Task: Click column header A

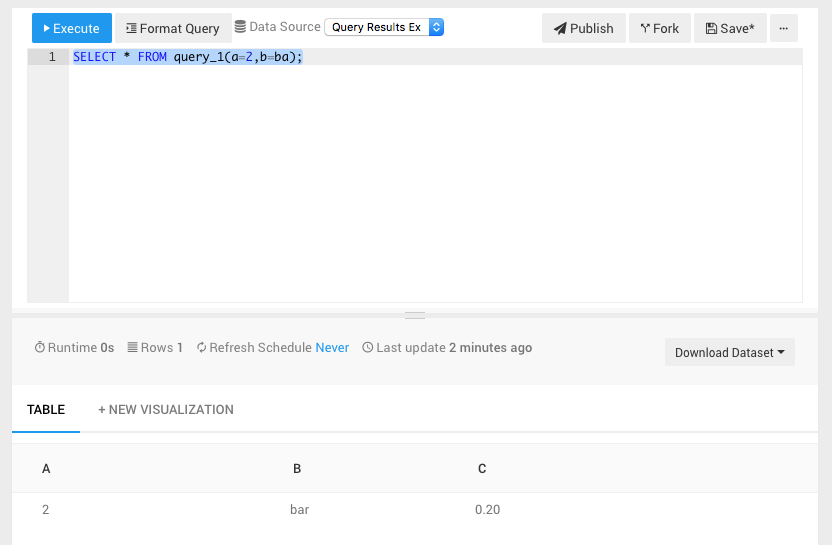Action: click(x=46, y=469)
